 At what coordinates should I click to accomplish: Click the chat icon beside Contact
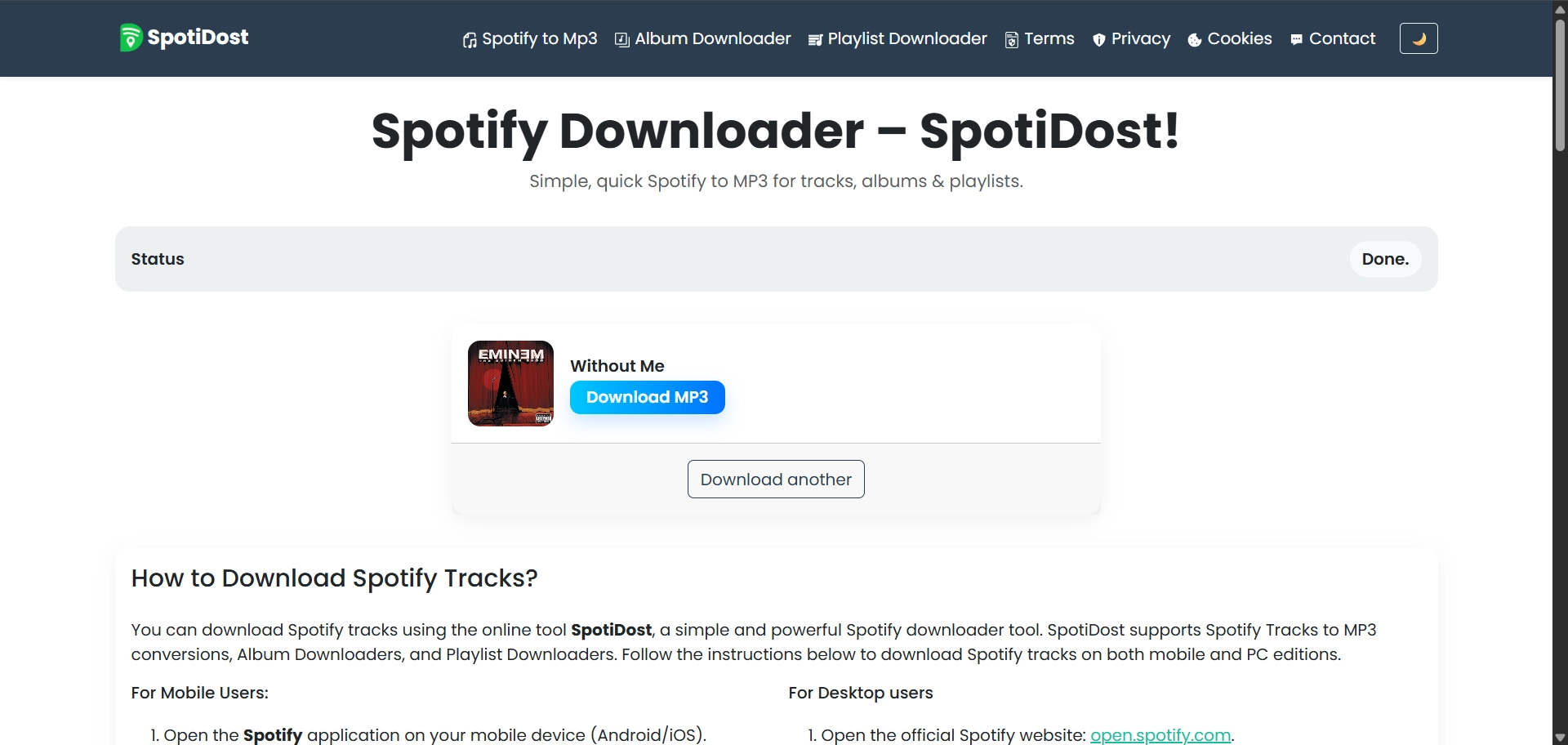(1297, 40)
